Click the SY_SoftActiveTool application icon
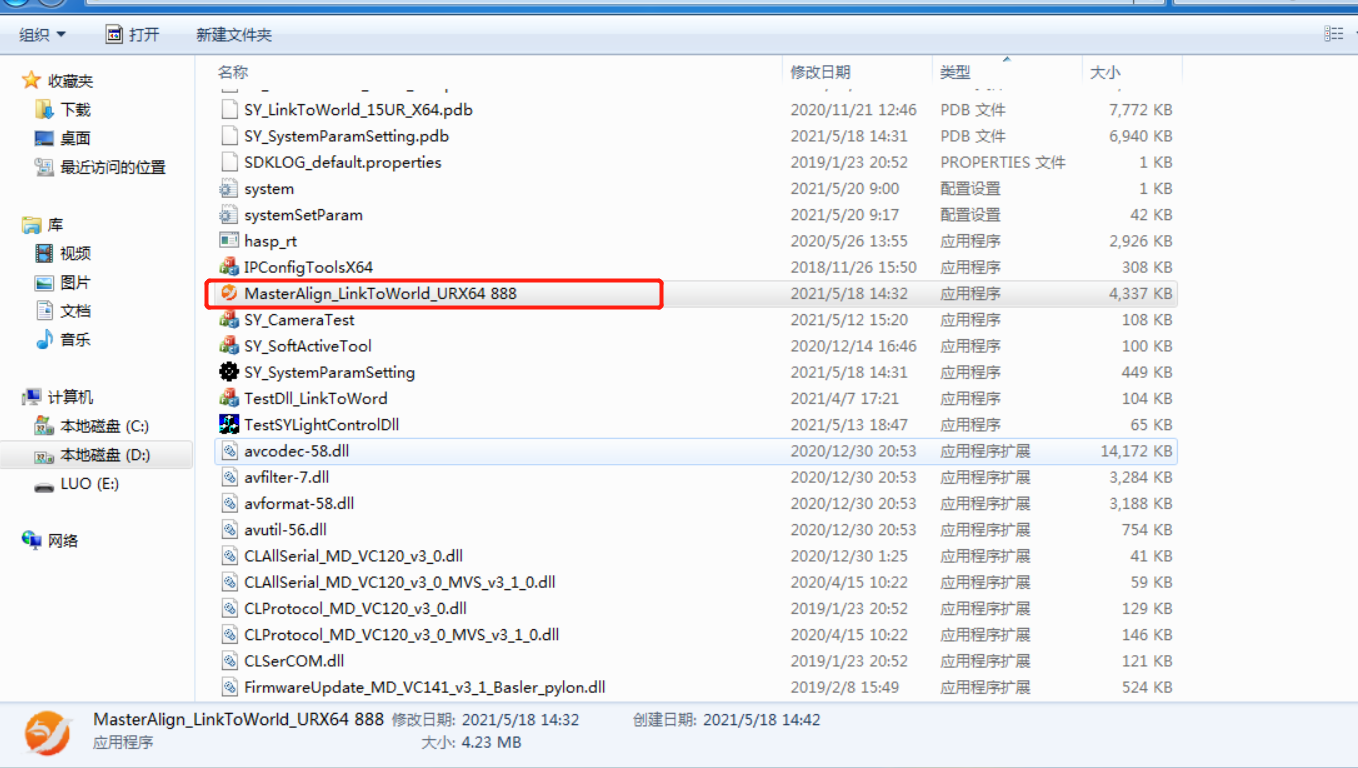 pyautogui.click(x=229, y=346)
